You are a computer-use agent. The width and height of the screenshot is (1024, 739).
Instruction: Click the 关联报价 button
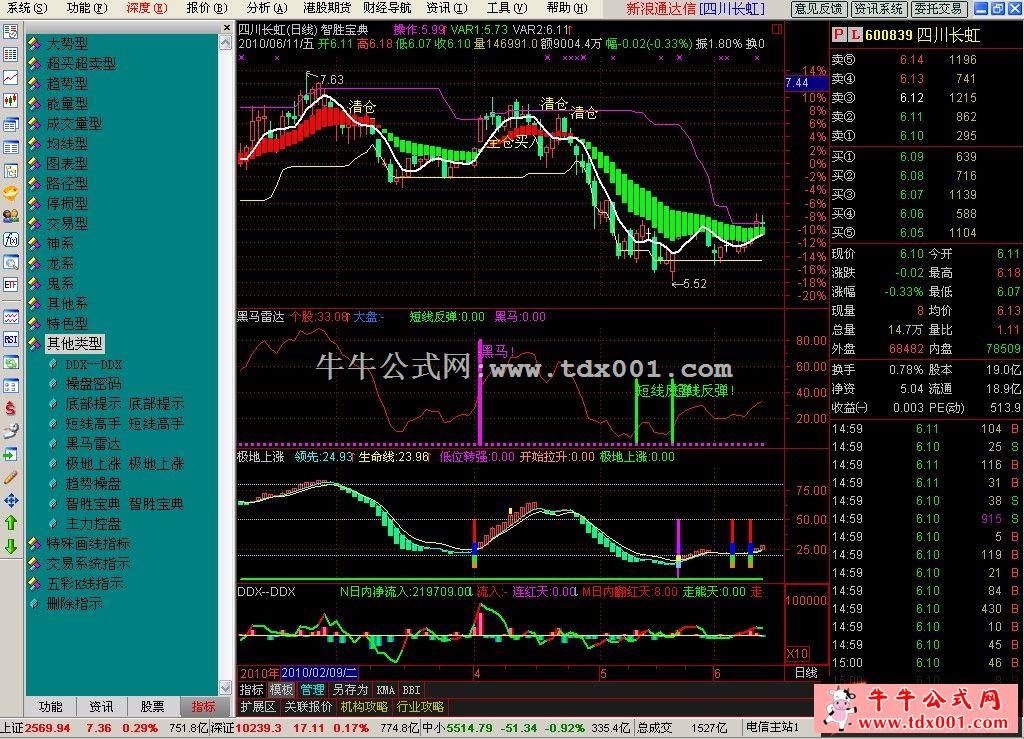pos(308,706)
